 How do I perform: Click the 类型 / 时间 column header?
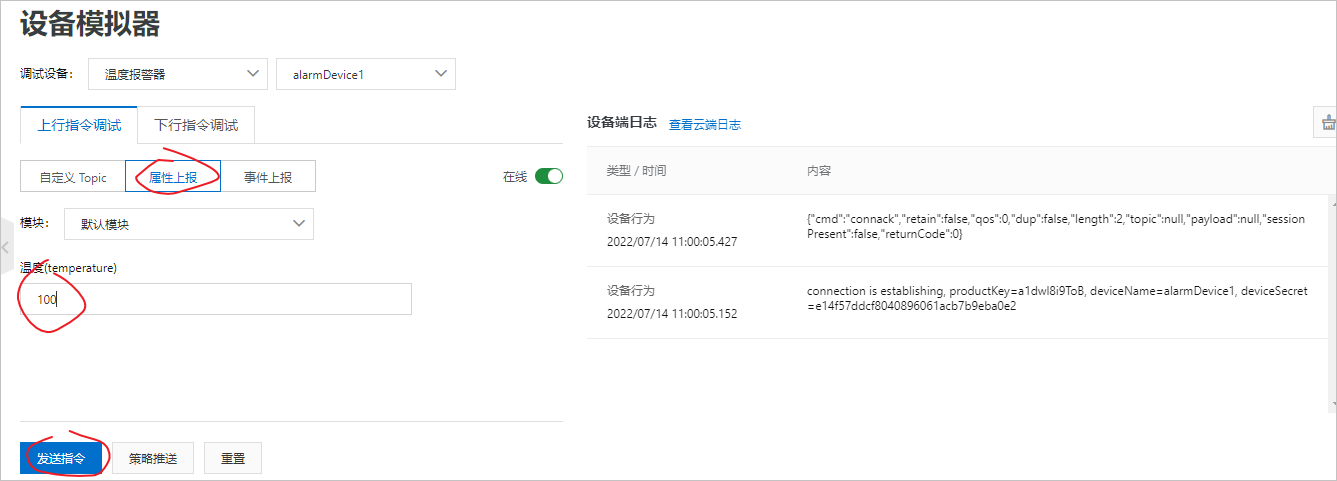[636, 171]
